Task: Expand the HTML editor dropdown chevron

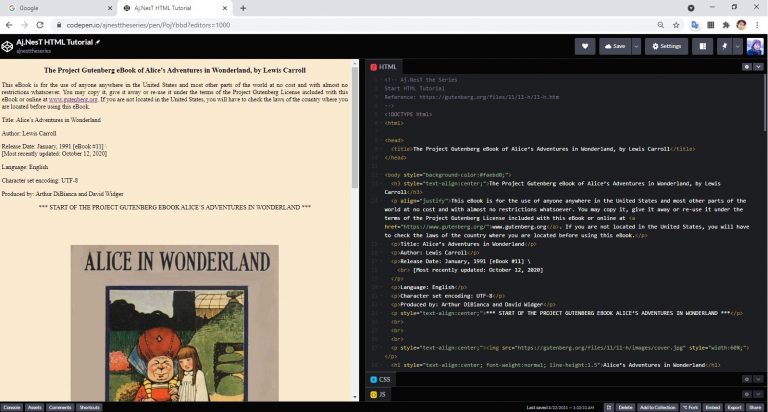Action: (757, 66)
